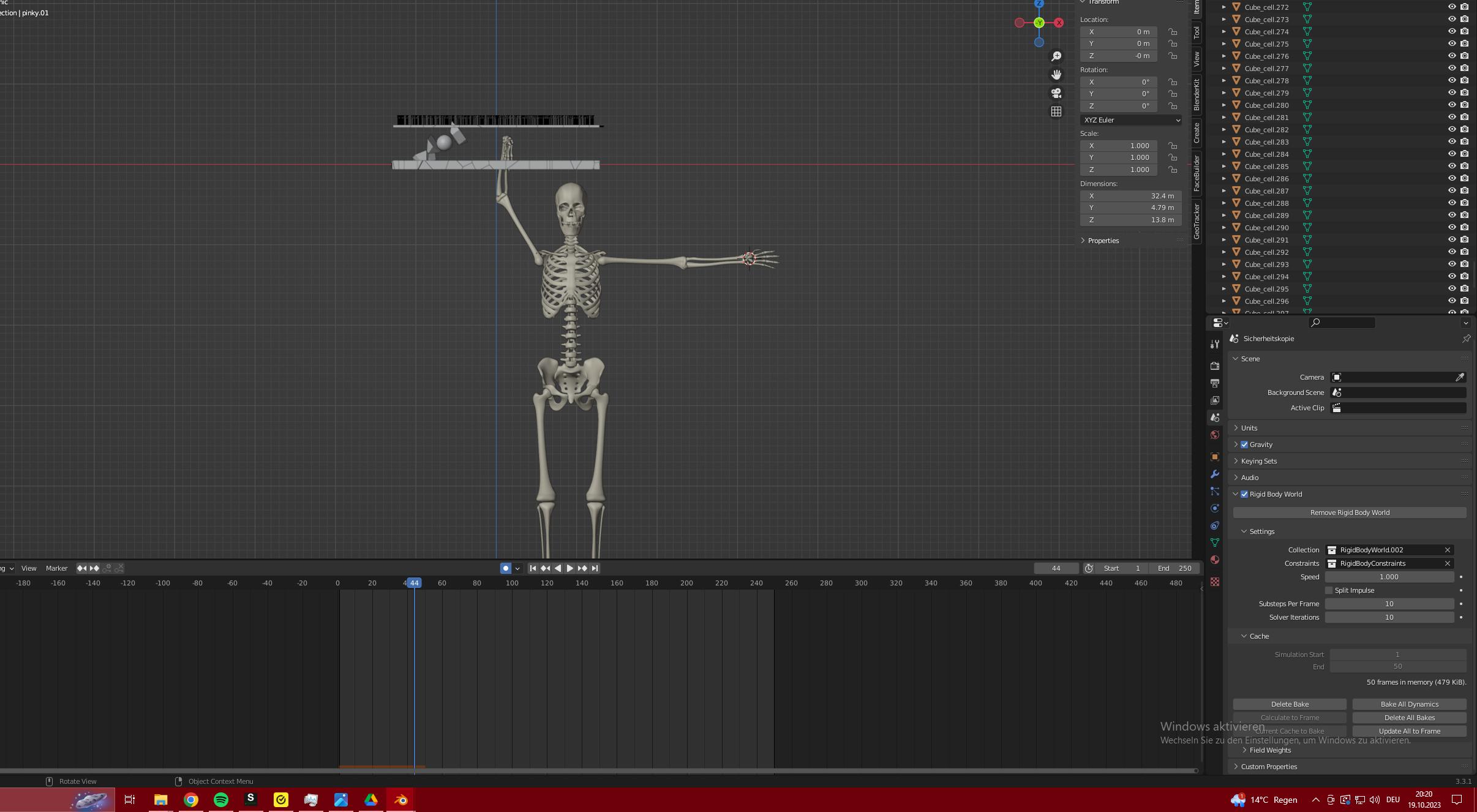Hide Cube_cell.280 with its eye toggle
The width and height of the screenshot is (1477, 812).
[x=1452, y=105]
